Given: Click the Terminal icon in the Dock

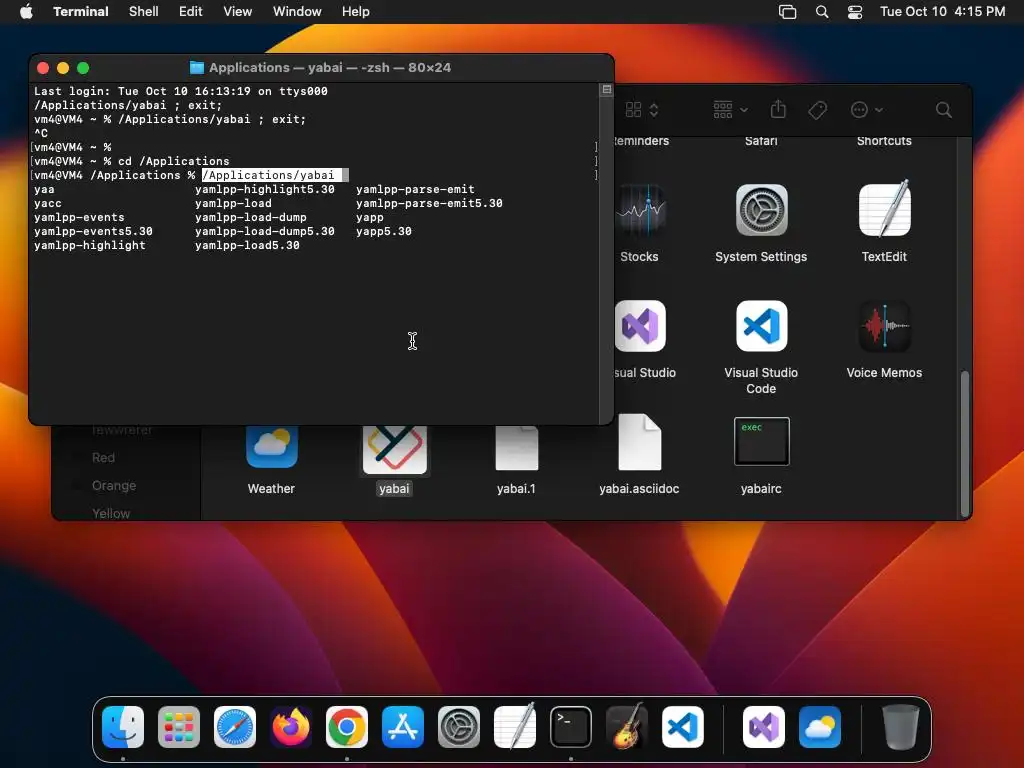Looking at the screenshot, I should (x=571, y=726).
